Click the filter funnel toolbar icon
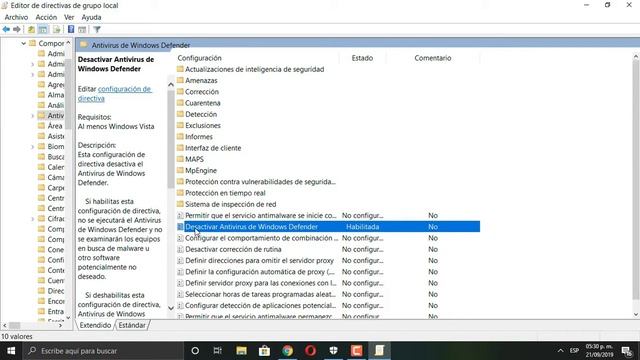 [x=97, y=29]
